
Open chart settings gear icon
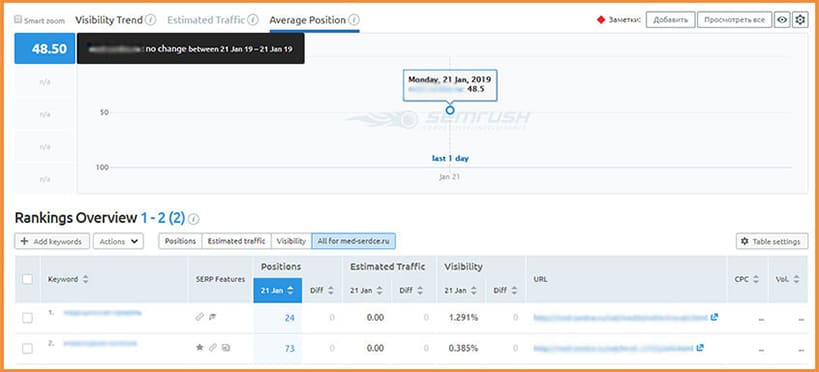pyautogui.click(x=800, y=20)
